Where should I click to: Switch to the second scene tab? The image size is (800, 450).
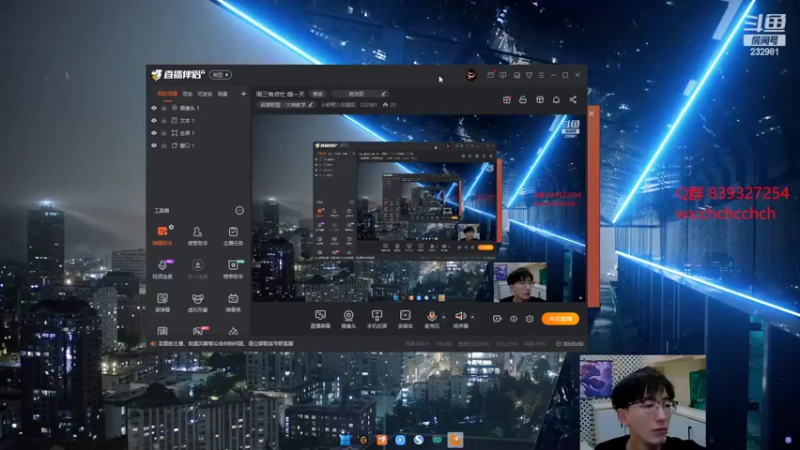pyautogui.click(x=188, y=94)
